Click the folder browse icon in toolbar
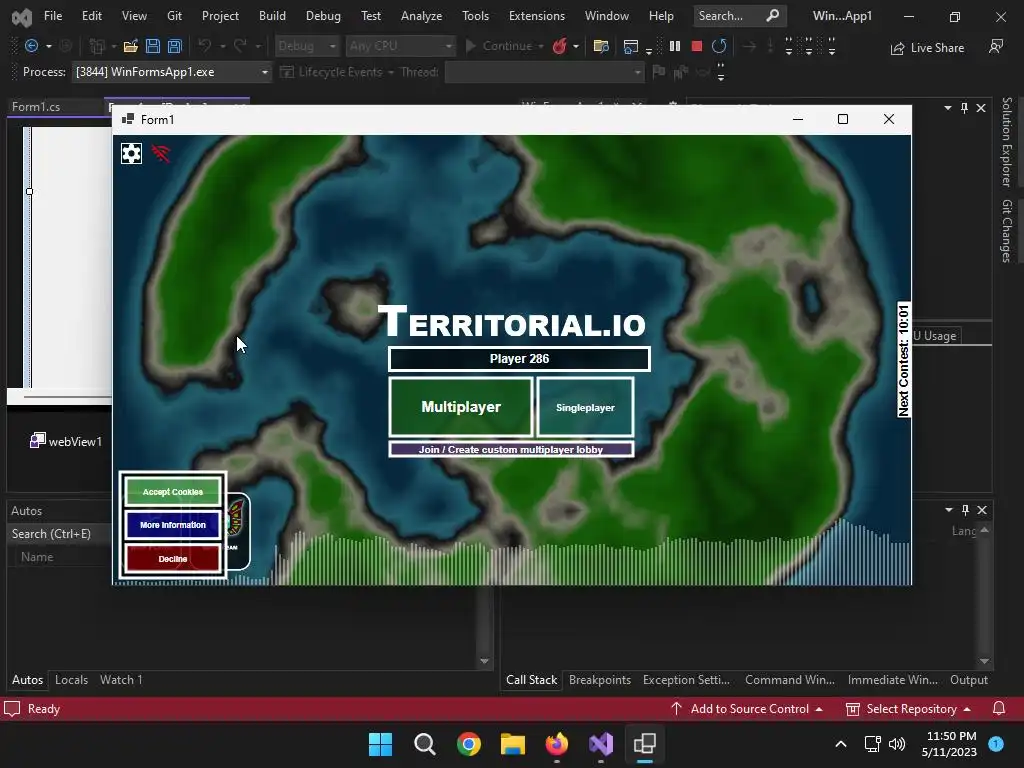Viewport: 1024px width, 768px height. (601, 46)
